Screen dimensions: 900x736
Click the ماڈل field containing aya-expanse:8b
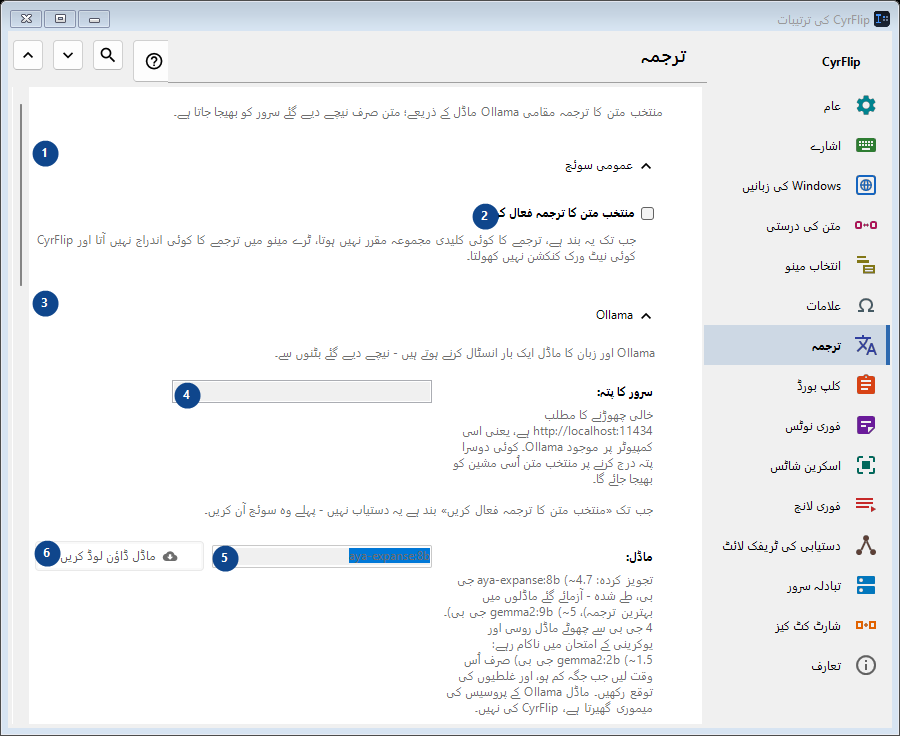click(x=322, y=556)
